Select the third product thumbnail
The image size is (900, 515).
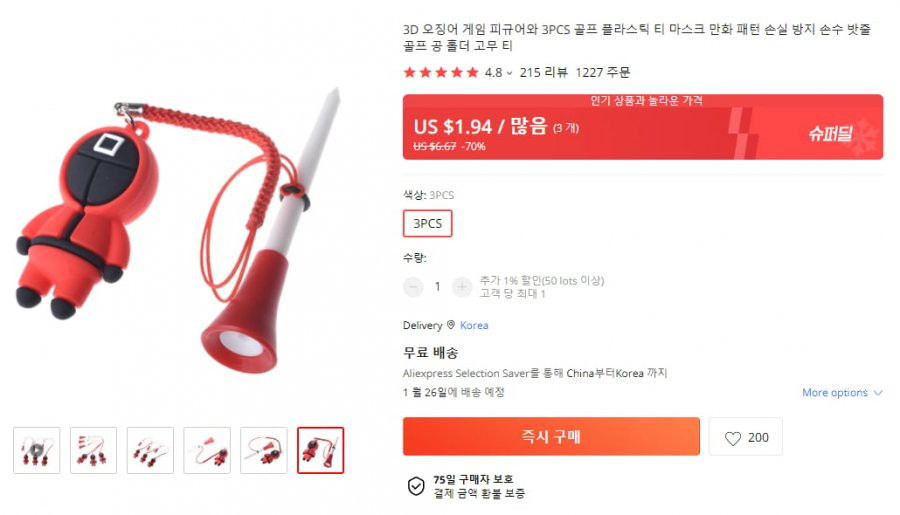click(x=150, y=450)
